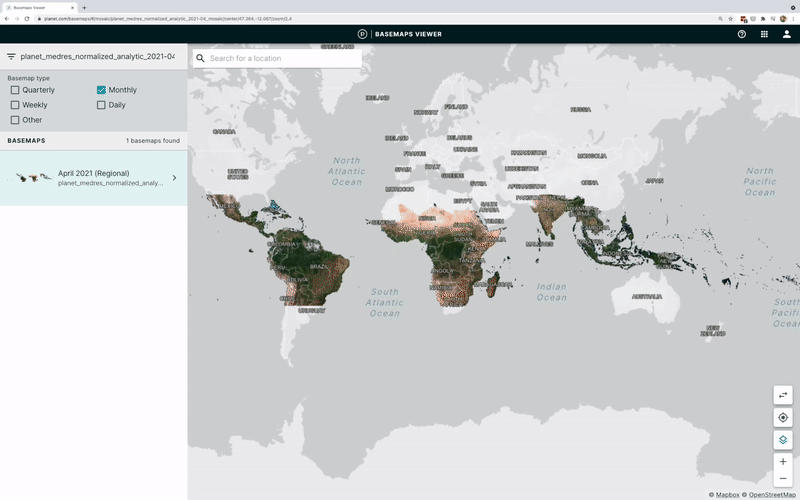The height and width of the screenshot is (500, 800).
Task: Open the help question-mark icon
Action: pyautogui.click(x=742, y=34)
